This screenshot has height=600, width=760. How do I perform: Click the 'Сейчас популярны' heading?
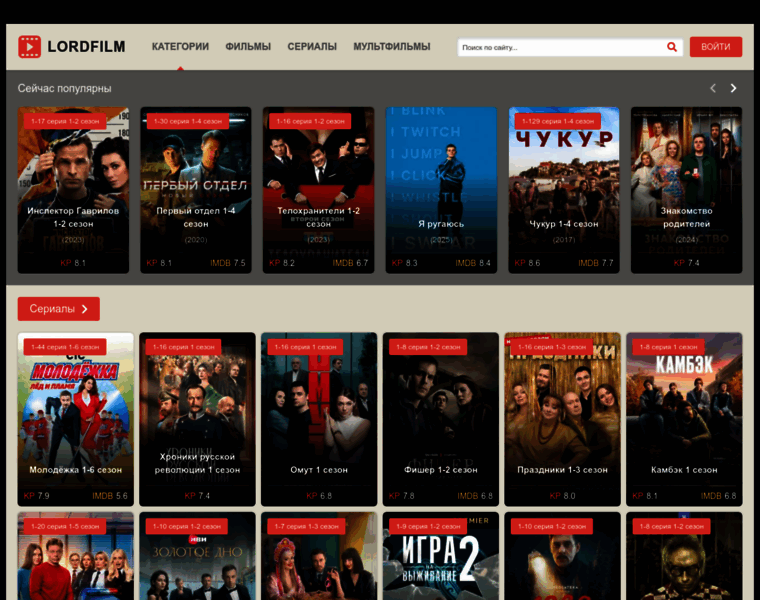click(64, 88)
